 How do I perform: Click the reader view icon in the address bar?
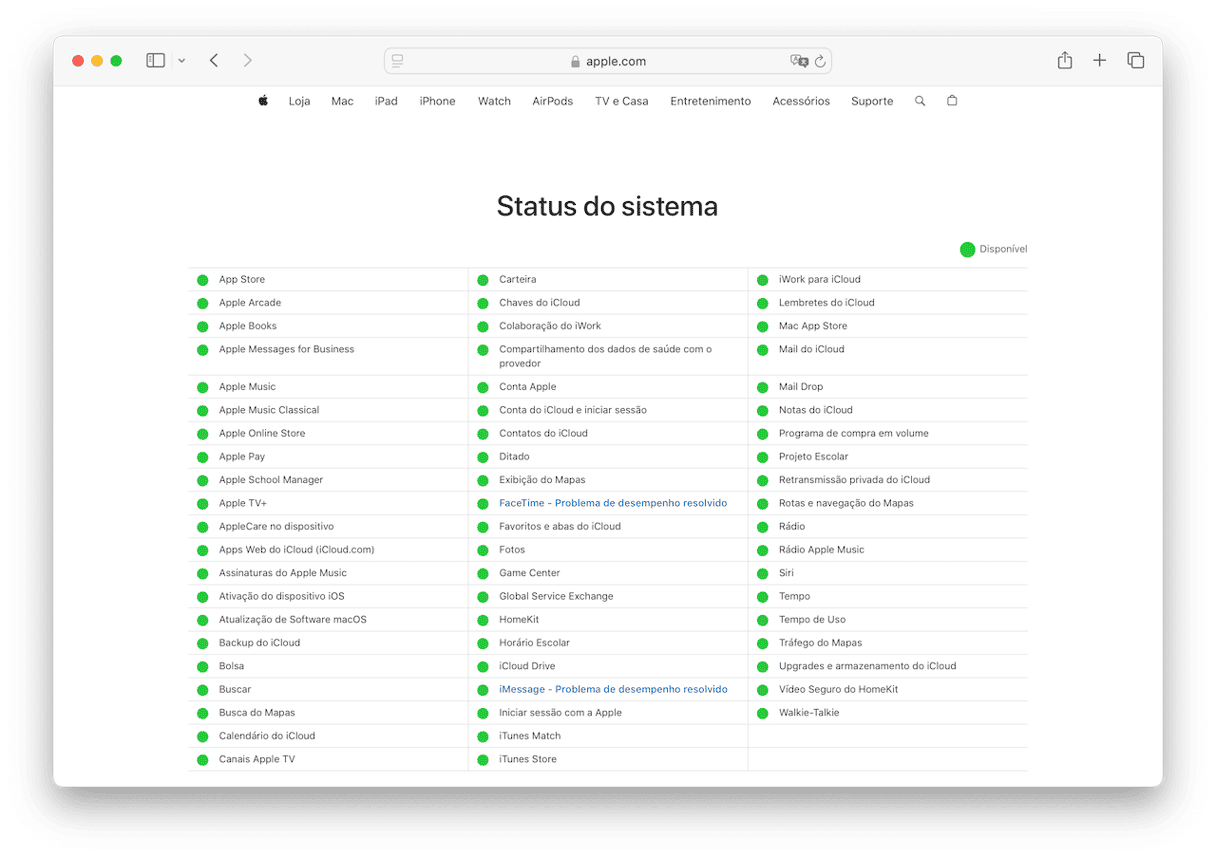tap(397, 61)
